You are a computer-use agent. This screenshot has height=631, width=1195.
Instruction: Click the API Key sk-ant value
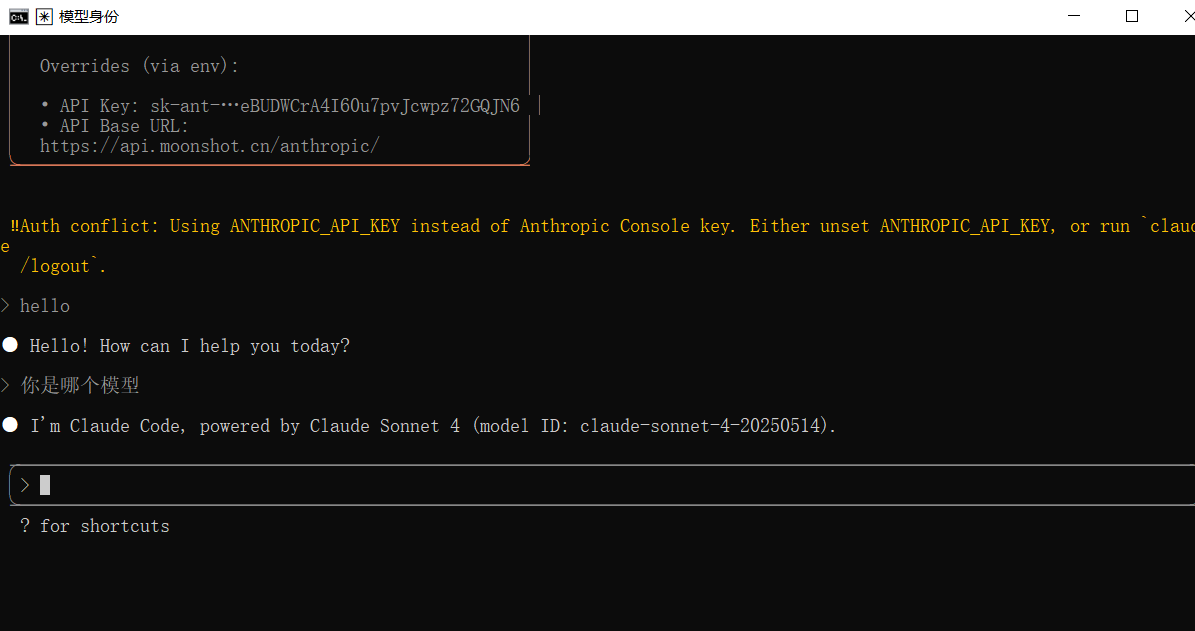pos(335,106)
